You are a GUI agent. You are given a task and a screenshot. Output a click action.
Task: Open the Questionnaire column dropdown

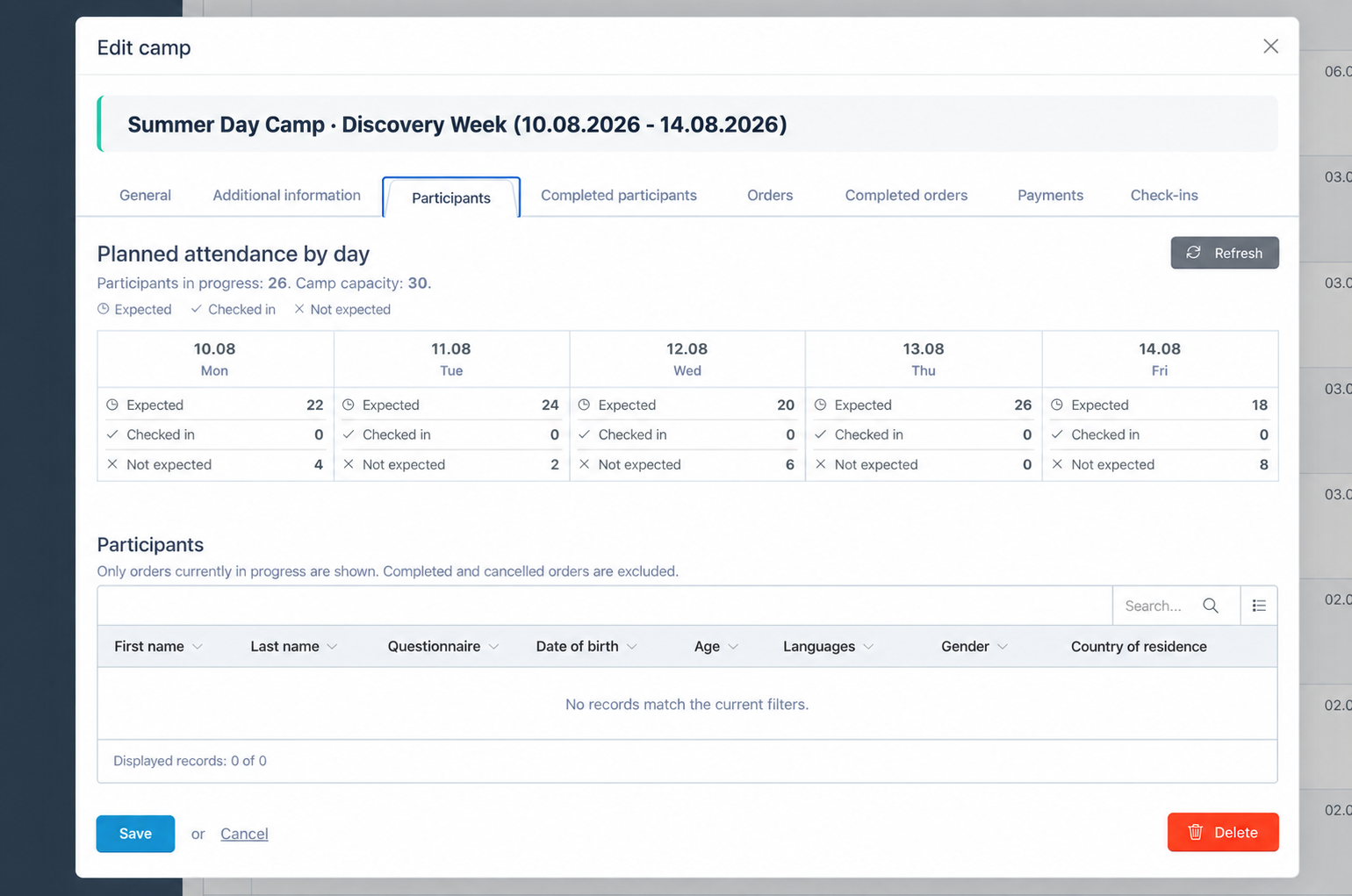tap(493, 647)
